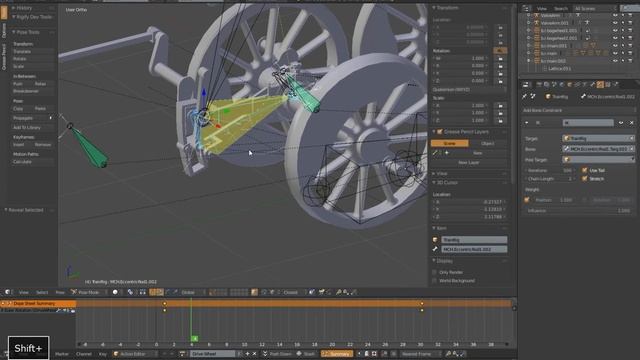Select the Bone Constraints properties tab icon
Viewport: 640px width, 360px height.
600,84
